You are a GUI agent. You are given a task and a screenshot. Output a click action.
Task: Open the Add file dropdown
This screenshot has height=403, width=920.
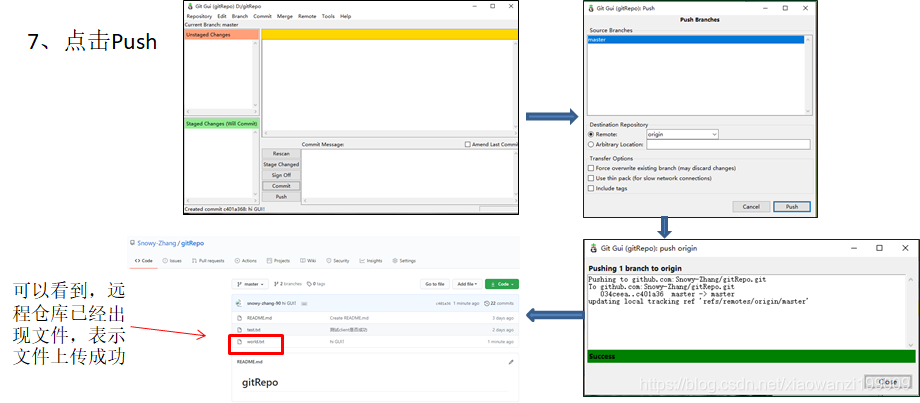pyautogui.click(x=468, y=284)
